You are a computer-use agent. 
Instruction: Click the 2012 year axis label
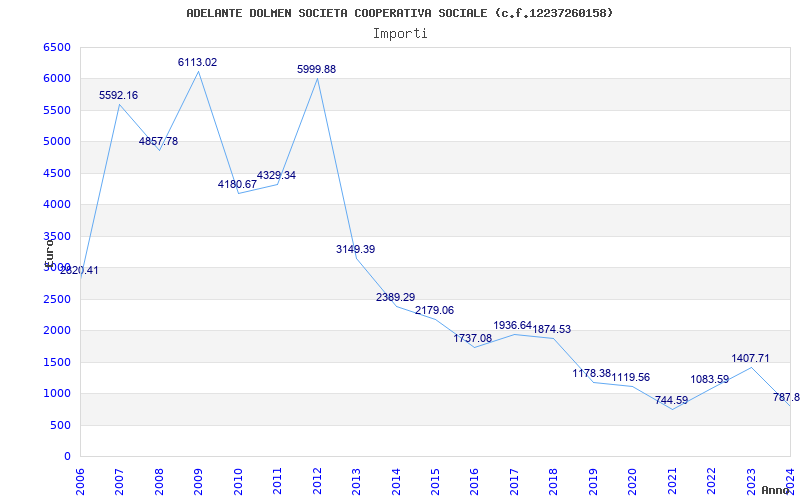[316, 482]
